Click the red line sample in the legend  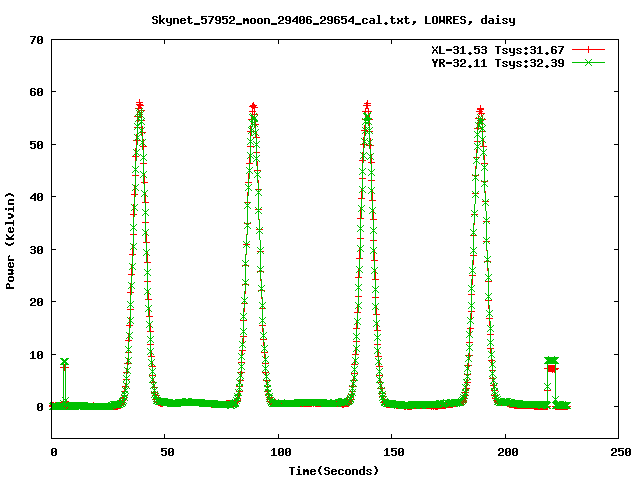[x=588, y=50]
